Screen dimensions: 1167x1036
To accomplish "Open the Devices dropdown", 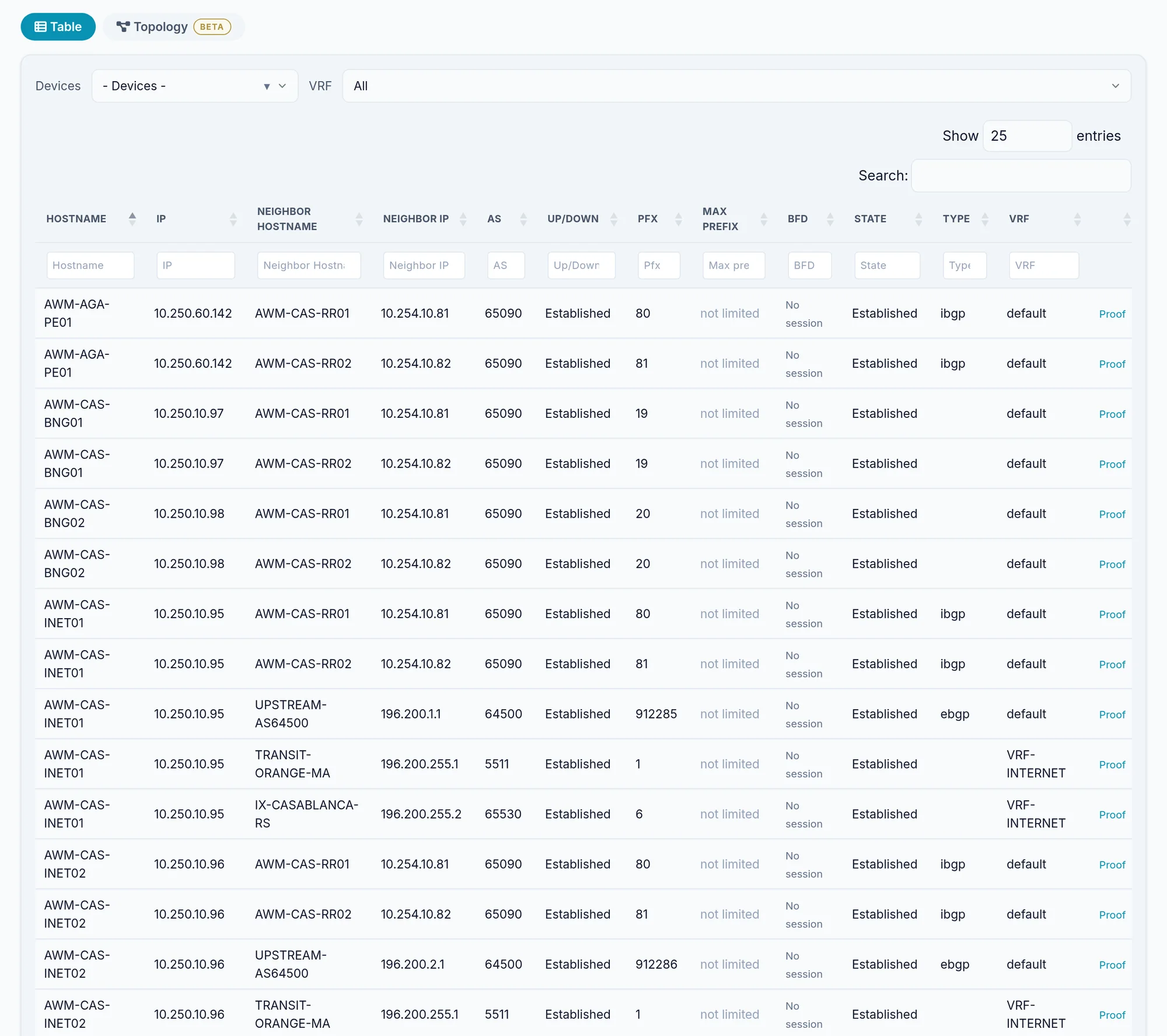I will click(195, 86).
